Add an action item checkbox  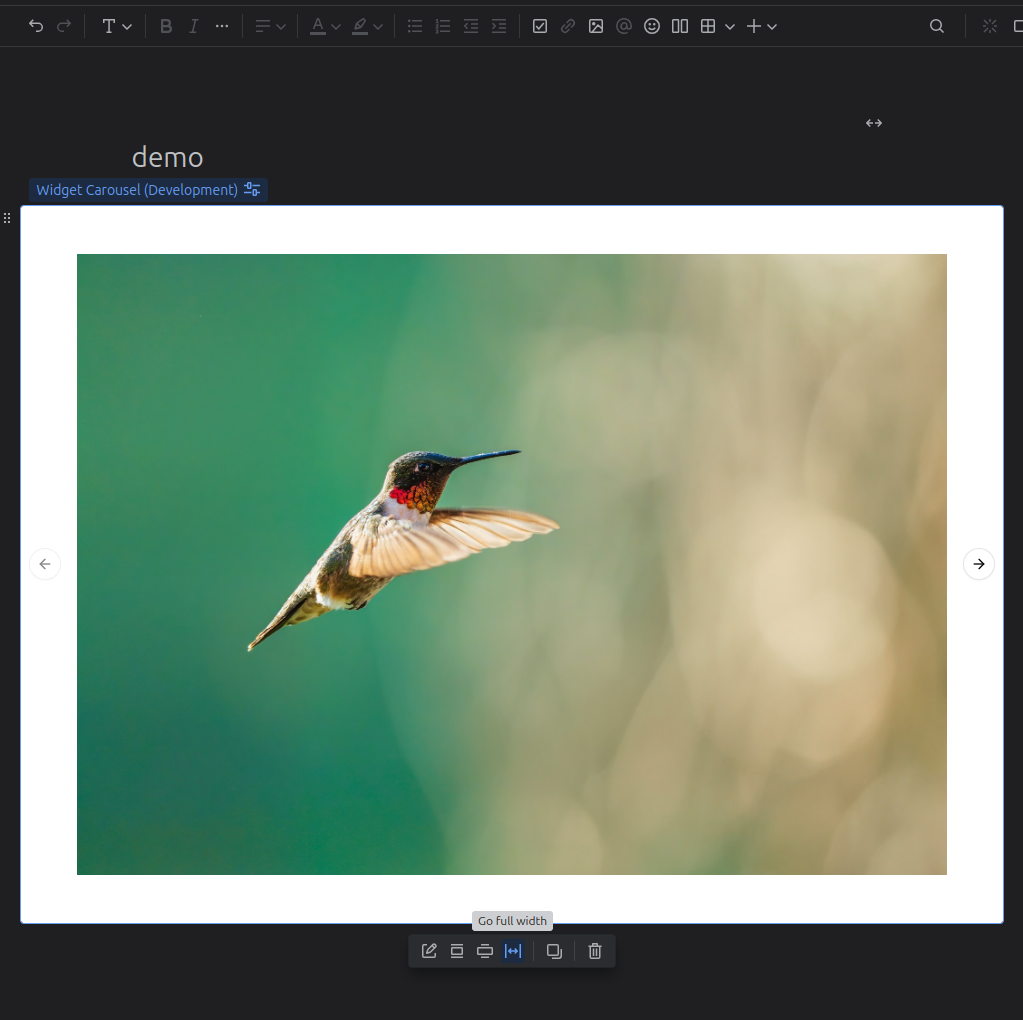pyautogui.click(x=540, y=26)
